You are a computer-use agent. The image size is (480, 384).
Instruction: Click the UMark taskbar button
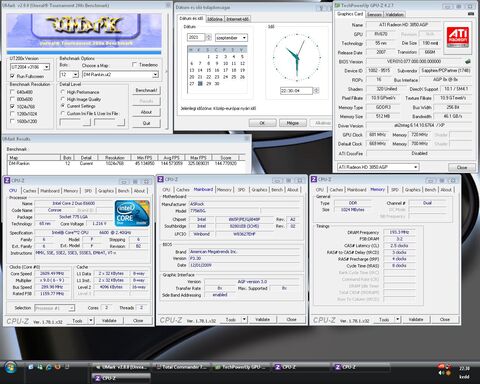(121, 367)
